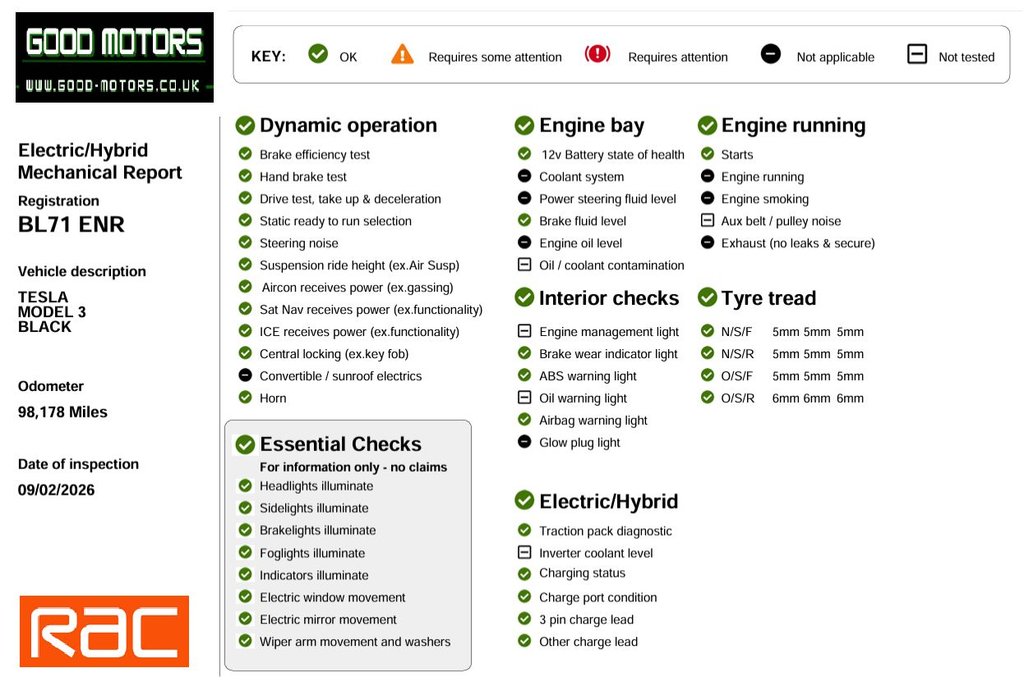Click the green OK tick in the key
The width and height of the screenshot is (1024, 695).
coord(318,54)
